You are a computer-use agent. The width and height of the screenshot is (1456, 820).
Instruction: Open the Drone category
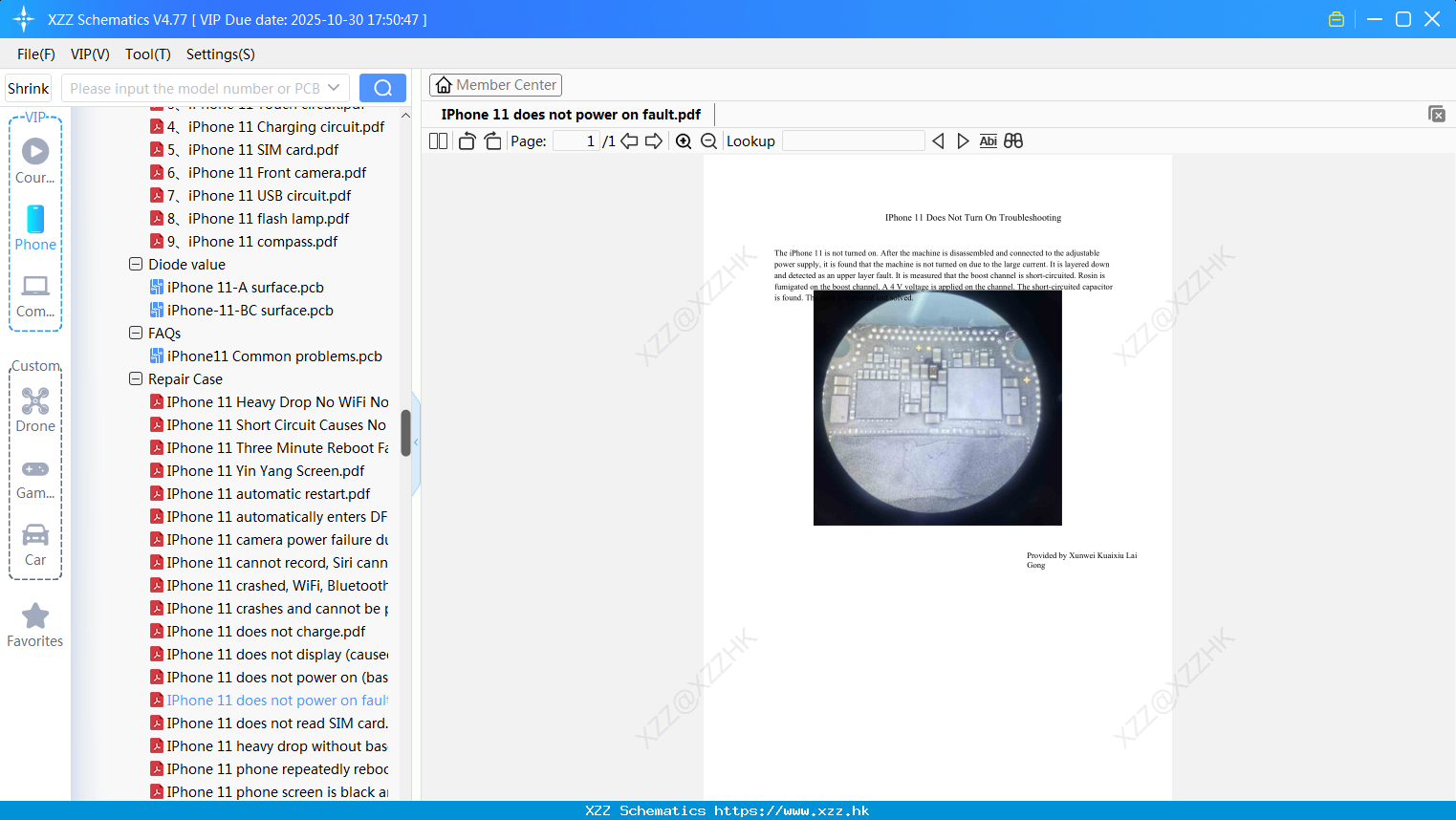tap(35, 410)
